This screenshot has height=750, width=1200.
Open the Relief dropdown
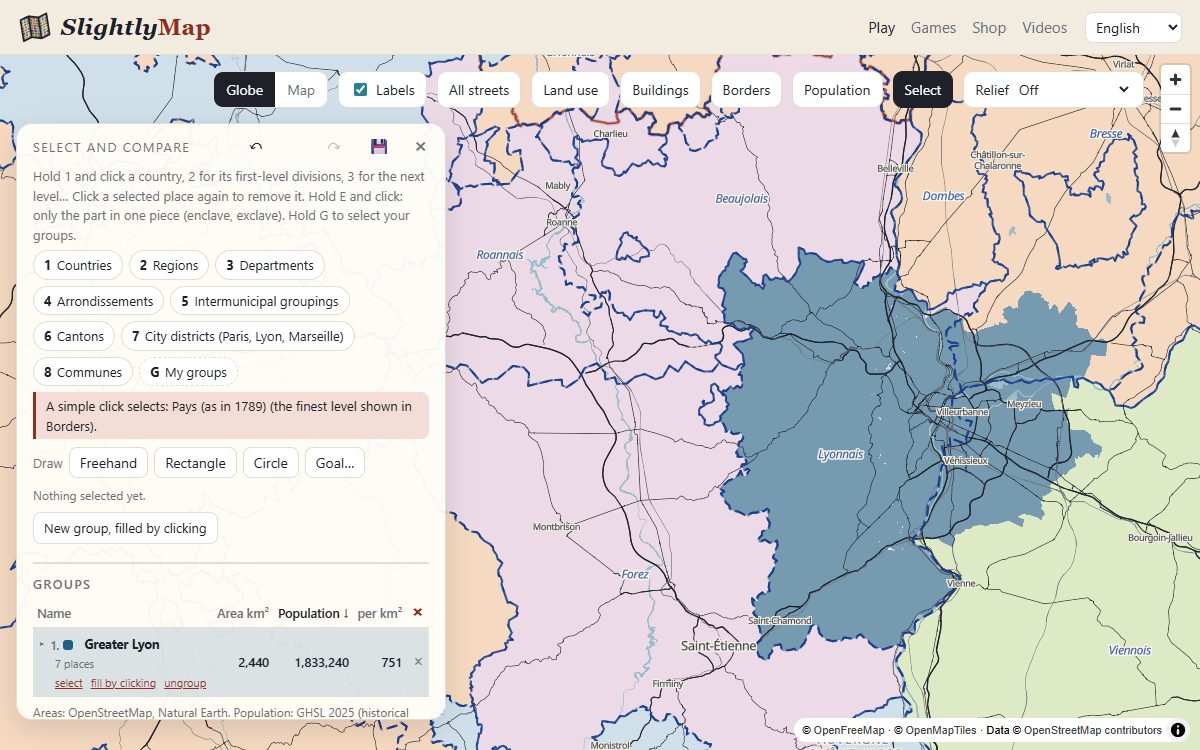tap(1053, 90)
